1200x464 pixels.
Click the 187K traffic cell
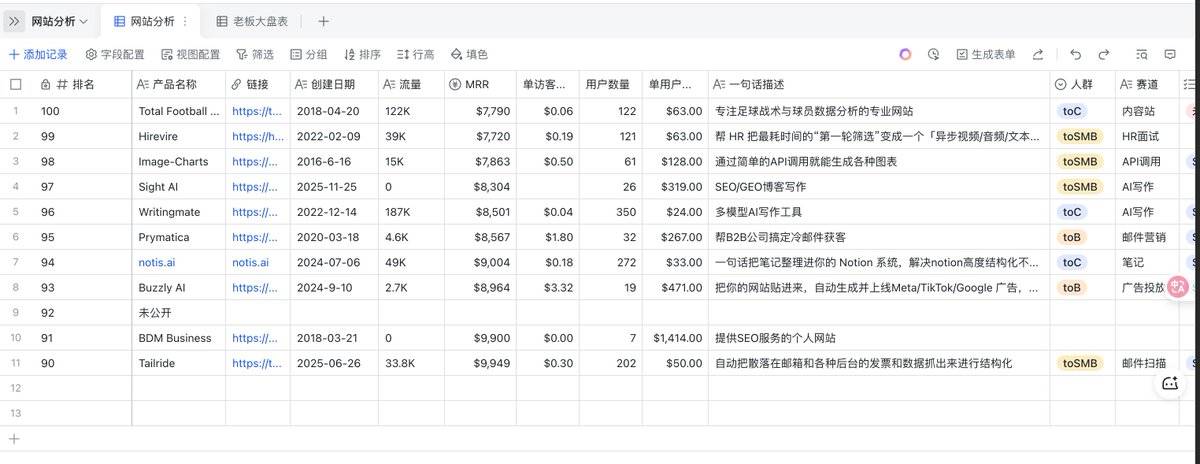pyautogui.click(x=411, y=212)
